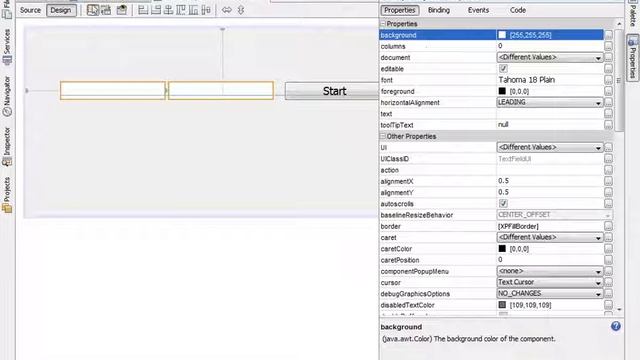Select the Start button in the form
This screenshot has height=360, width=640.
point(332,91)
